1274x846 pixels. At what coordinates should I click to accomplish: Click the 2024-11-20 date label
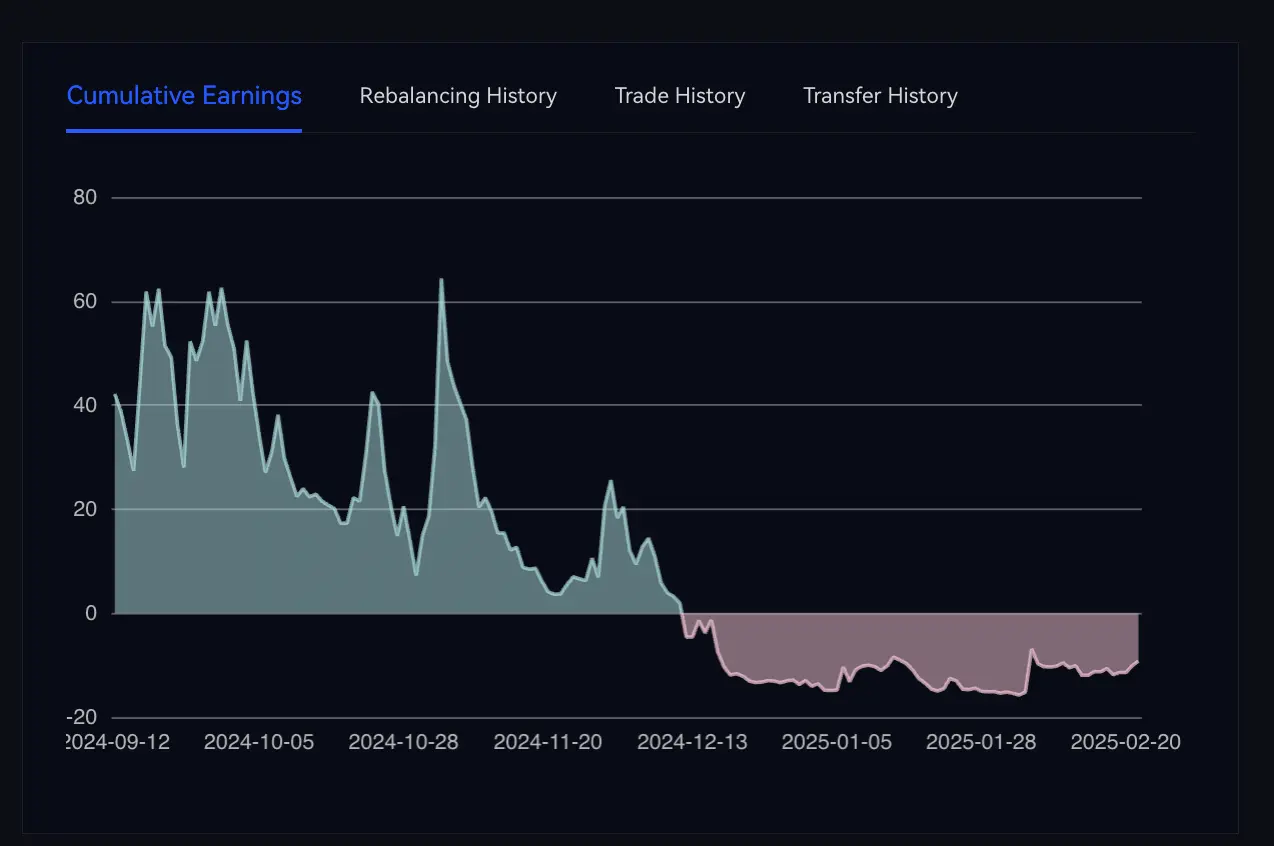pyautogui.click(x=547, y=742)
